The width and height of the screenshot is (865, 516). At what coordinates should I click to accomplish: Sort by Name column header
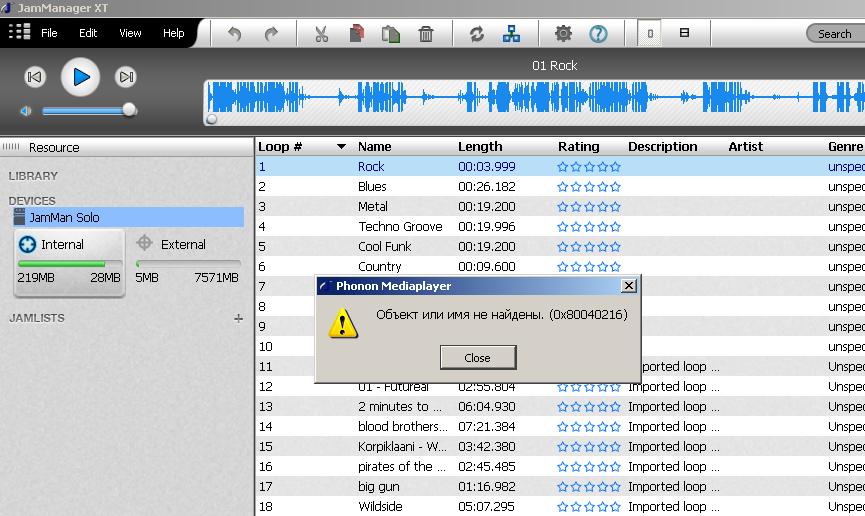[x=375, y=146]
